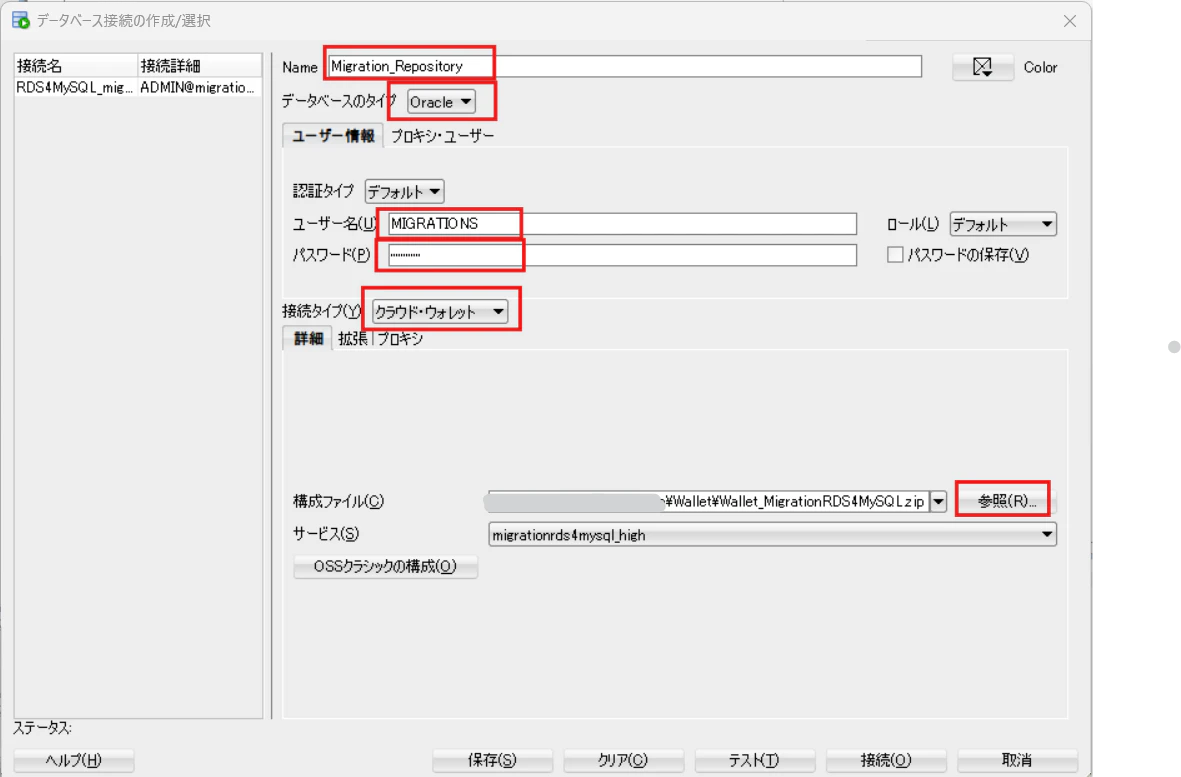Click the 取消 cancel button

[x=1017, y=760]
